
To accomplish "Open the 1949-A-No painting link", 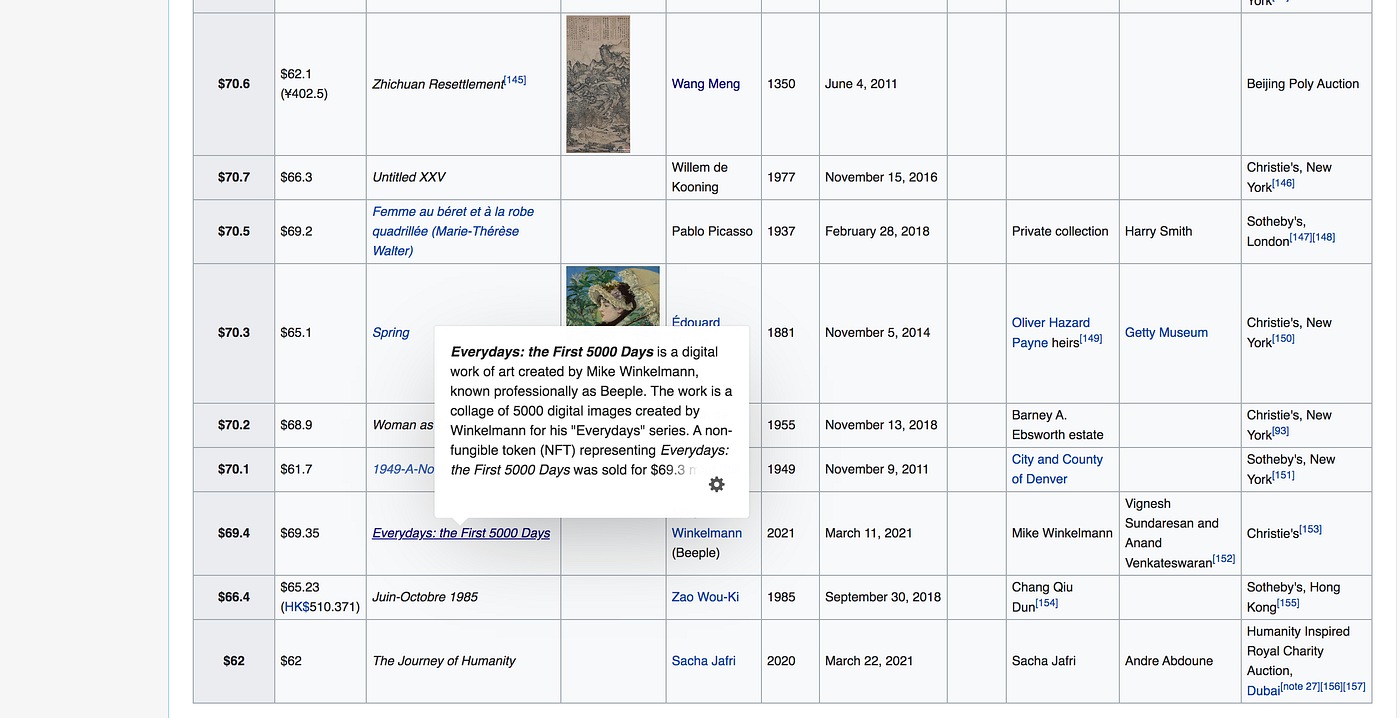I will [x=403, y=469].
